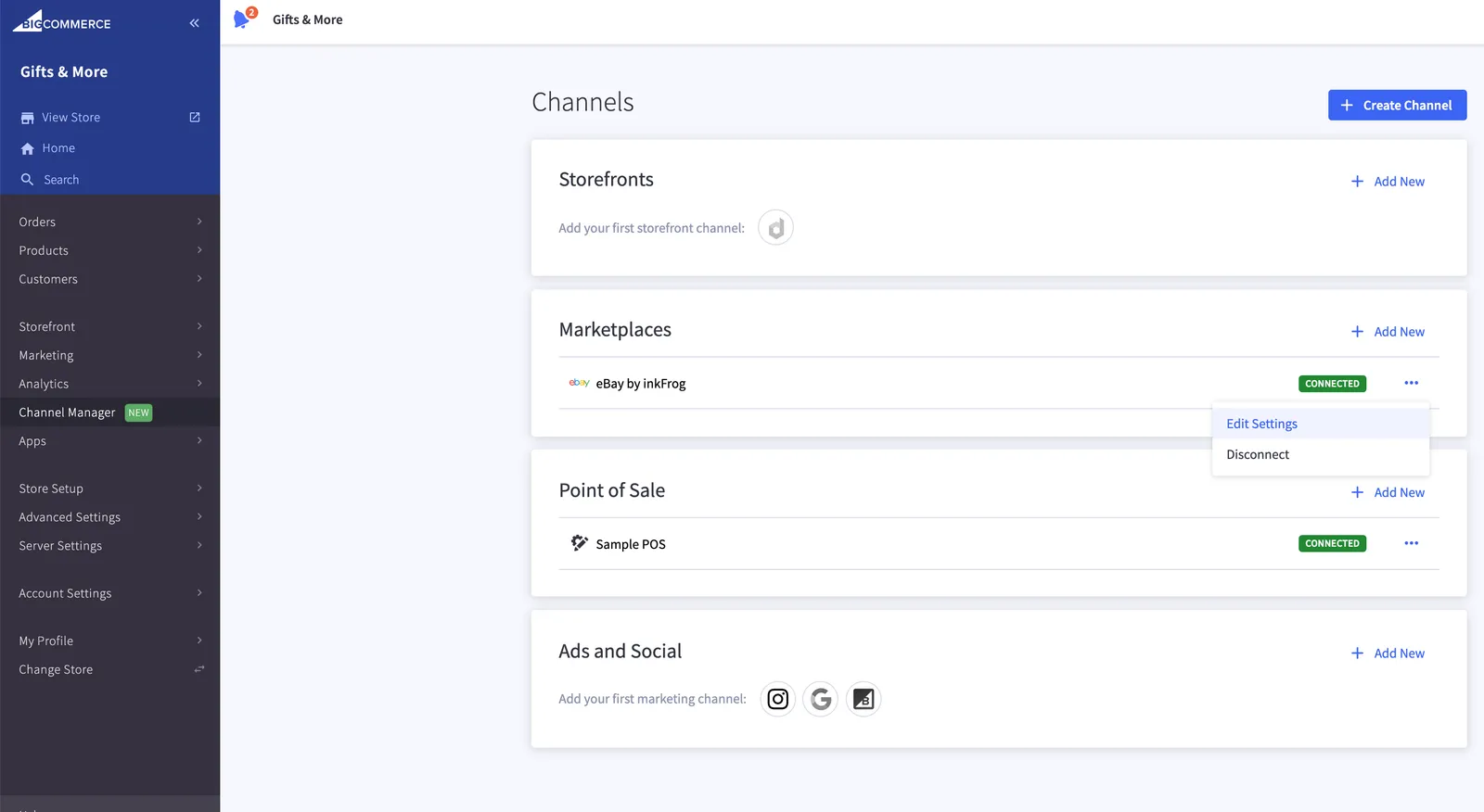
Task: Click the eBay CONNECTED status badge
Action: [x=1332, y=383]
